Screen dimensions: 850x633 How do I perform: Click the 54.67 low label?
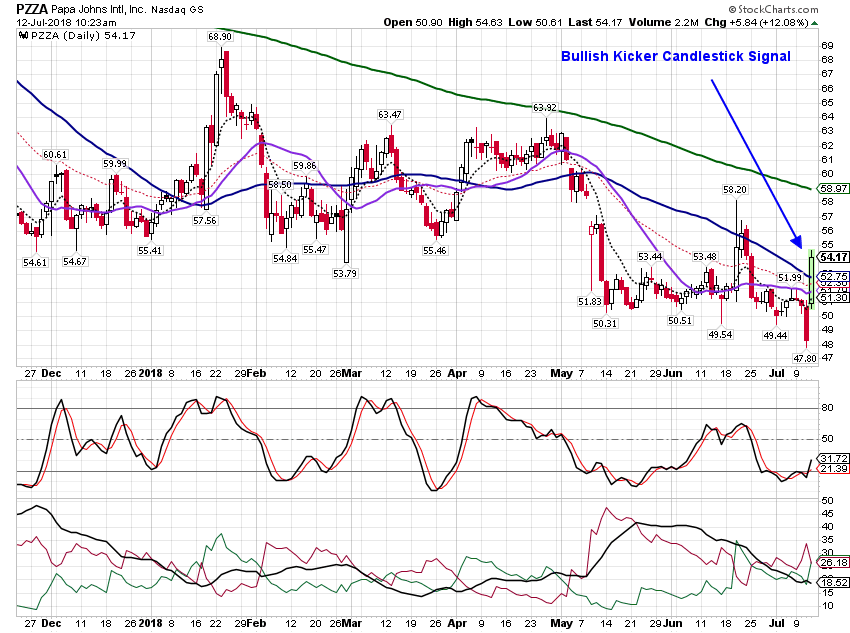point(74,261)
